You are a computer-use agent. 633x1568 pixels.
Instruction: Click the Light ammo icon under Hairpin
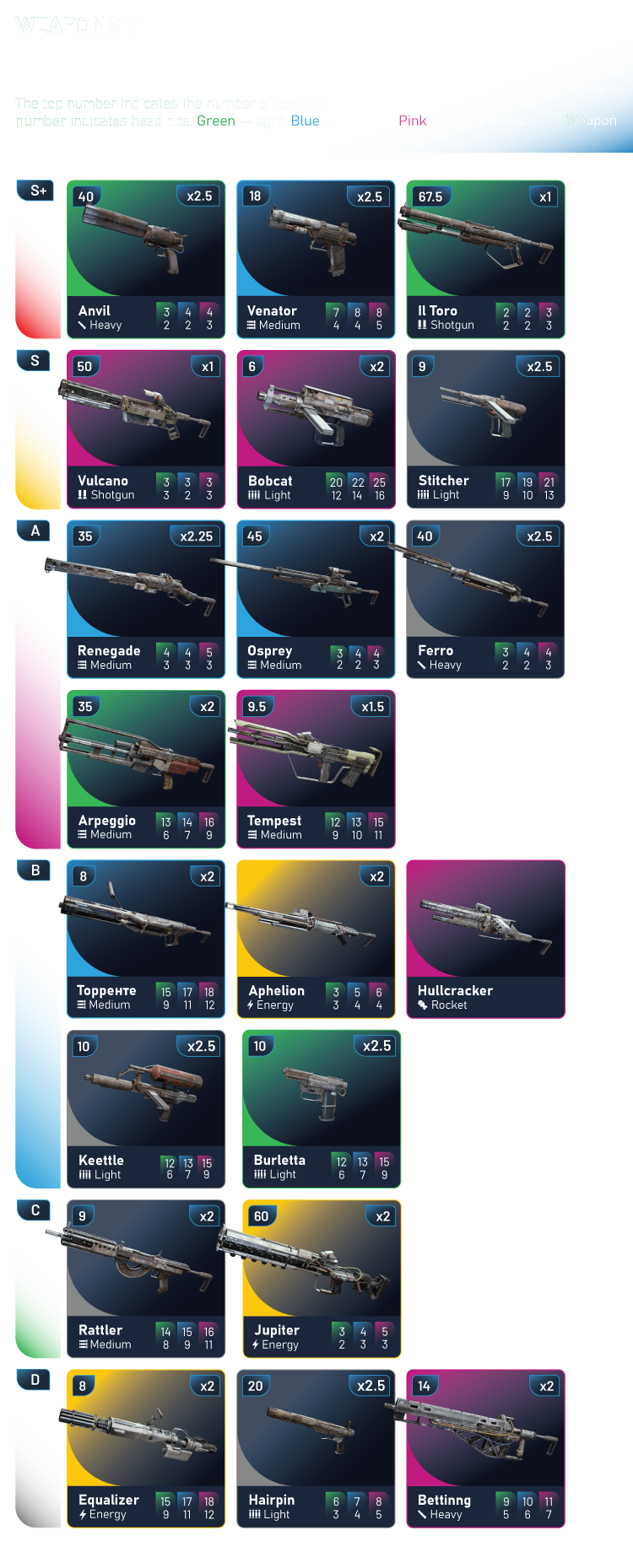click(x=254, y=1515)
